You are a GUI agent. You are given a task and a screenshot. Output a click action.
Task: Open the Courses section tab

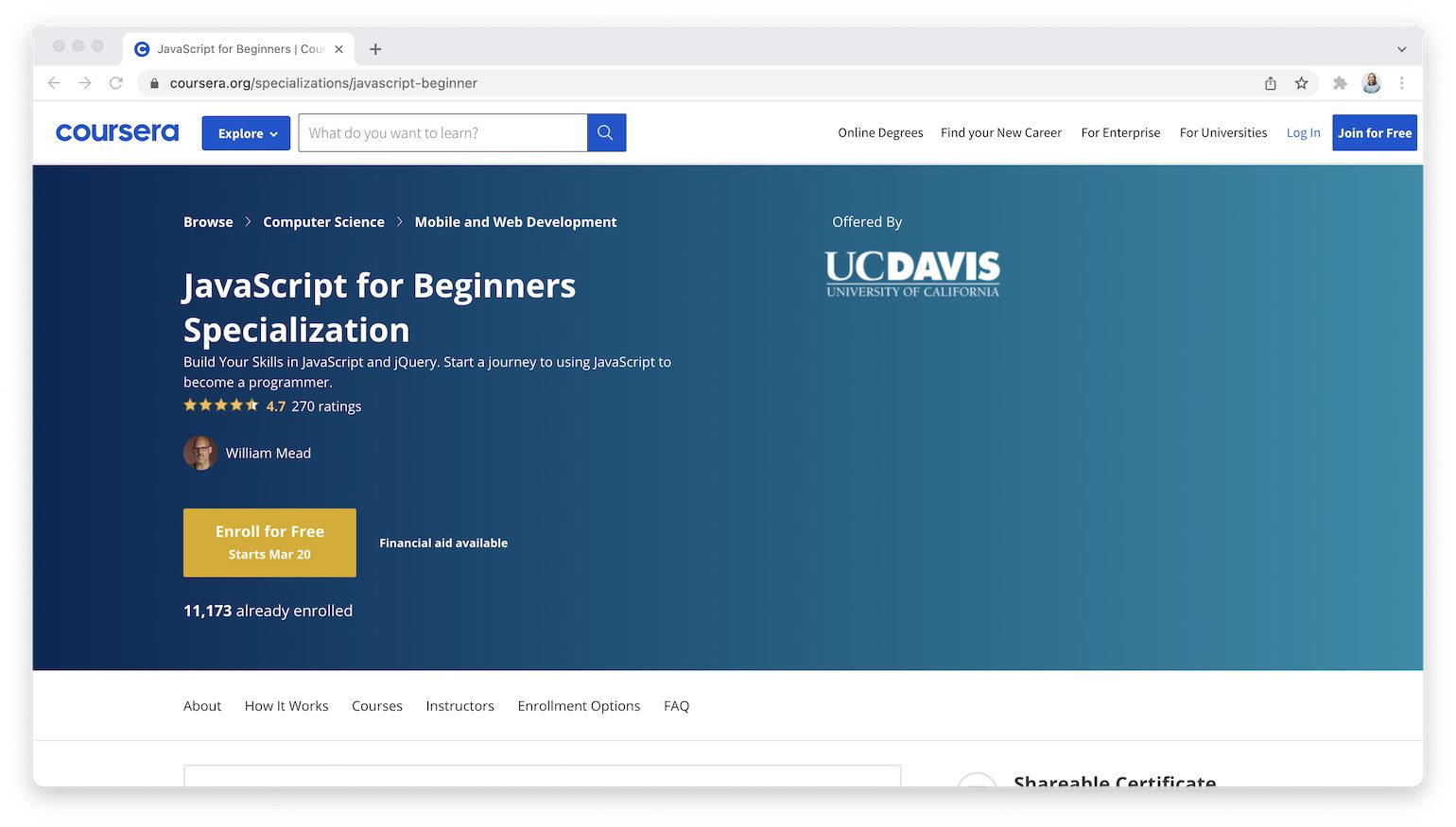376,706
